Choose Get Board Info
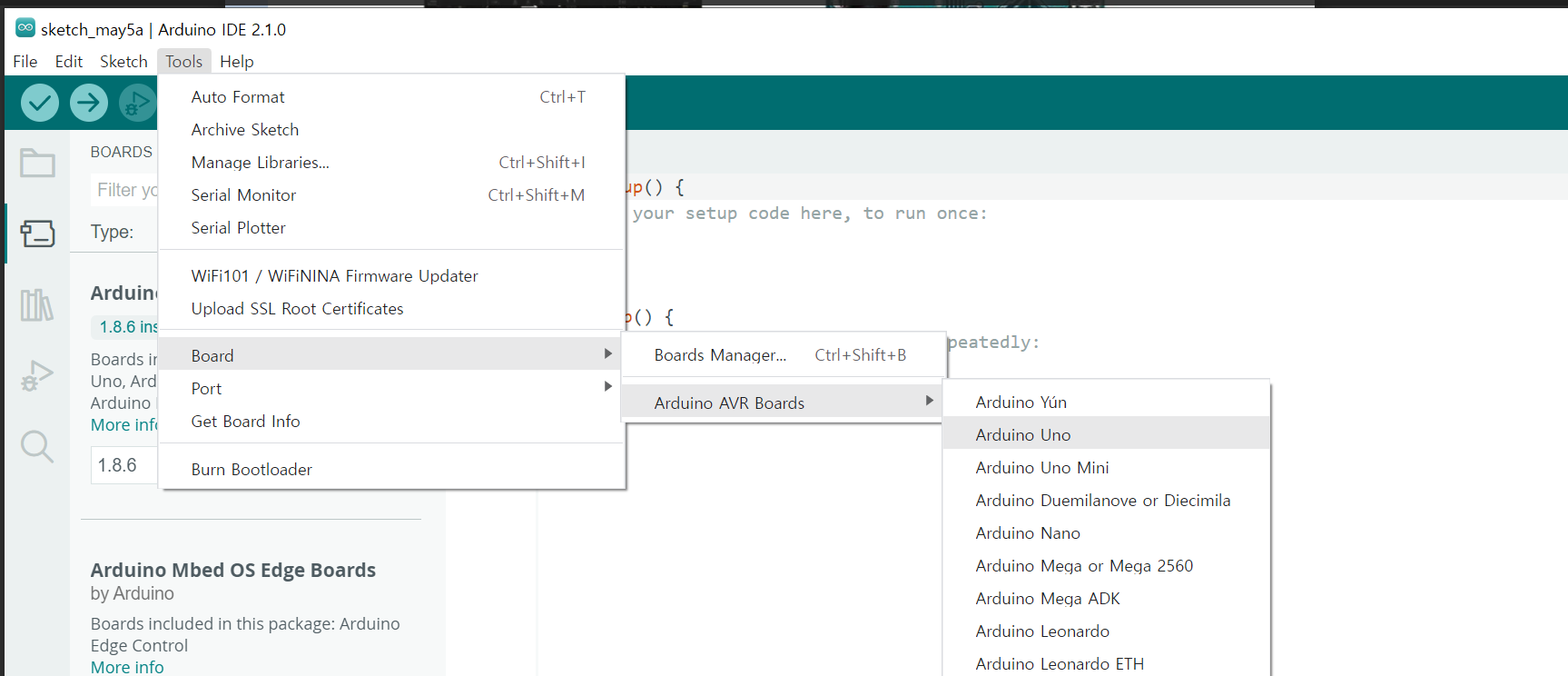The width and height of the screenshot is (1568, 676). click(x=392, y=422)
